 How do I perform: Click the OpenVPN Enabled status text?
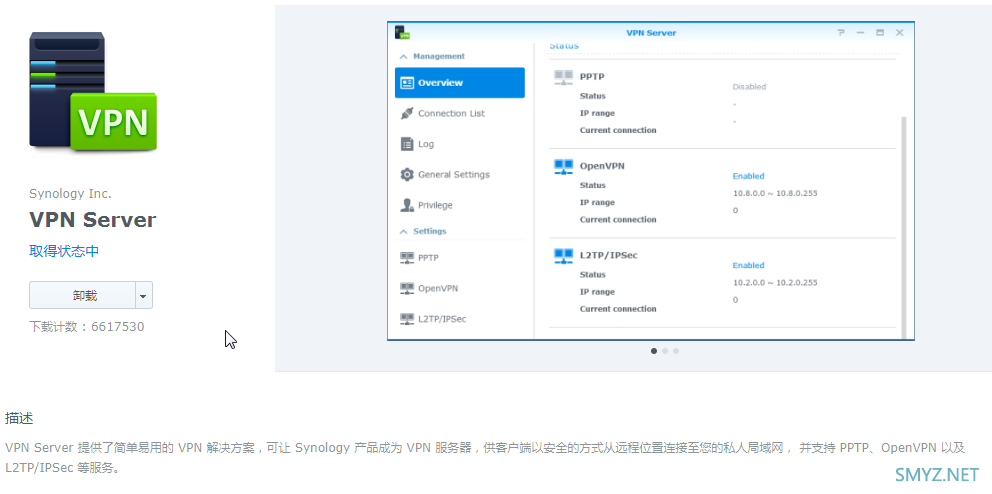pos(748,176)
